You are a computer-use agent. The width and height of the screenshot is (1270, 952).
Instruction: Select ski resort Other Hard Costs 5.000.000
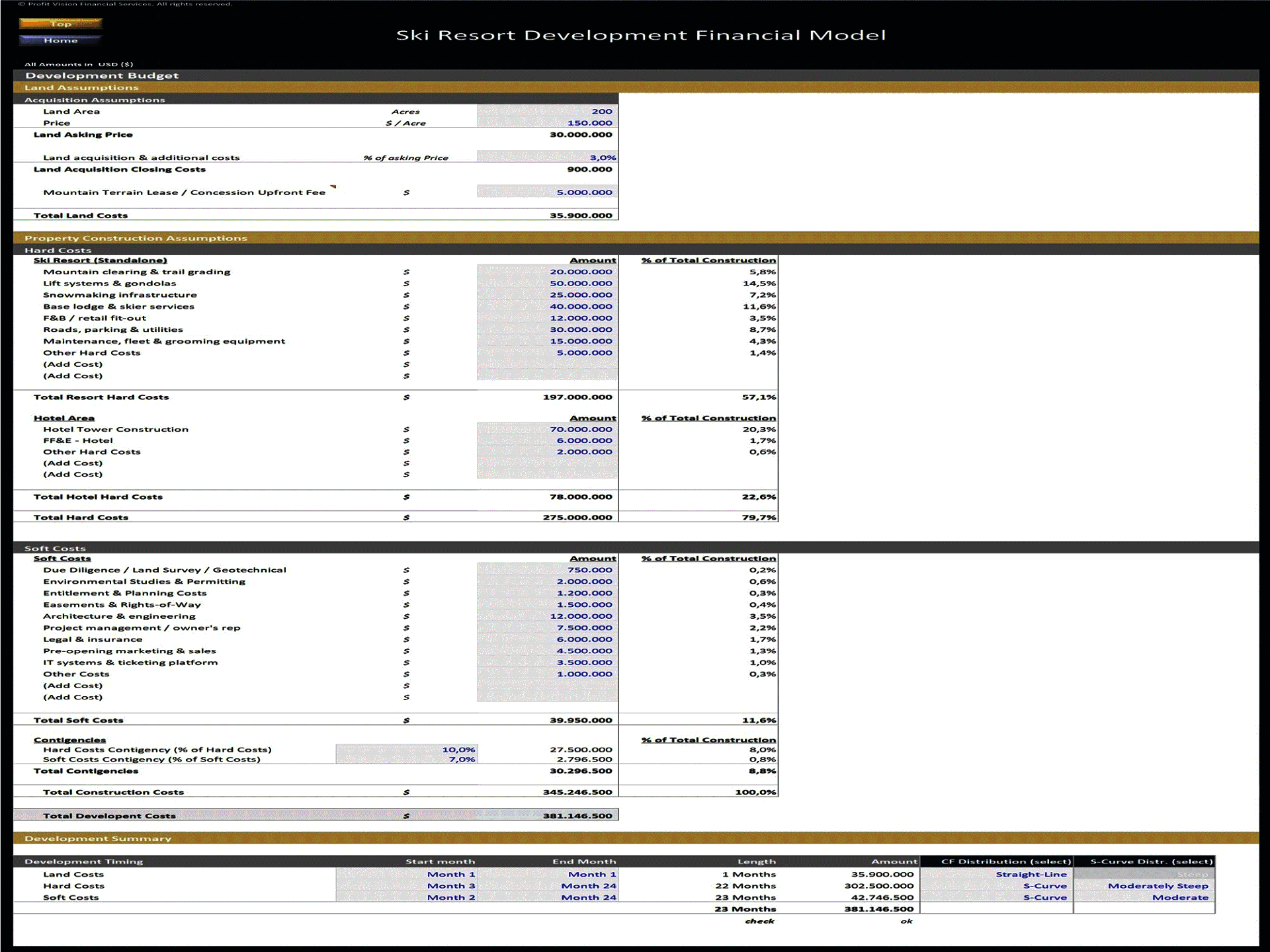pos(548,352)
